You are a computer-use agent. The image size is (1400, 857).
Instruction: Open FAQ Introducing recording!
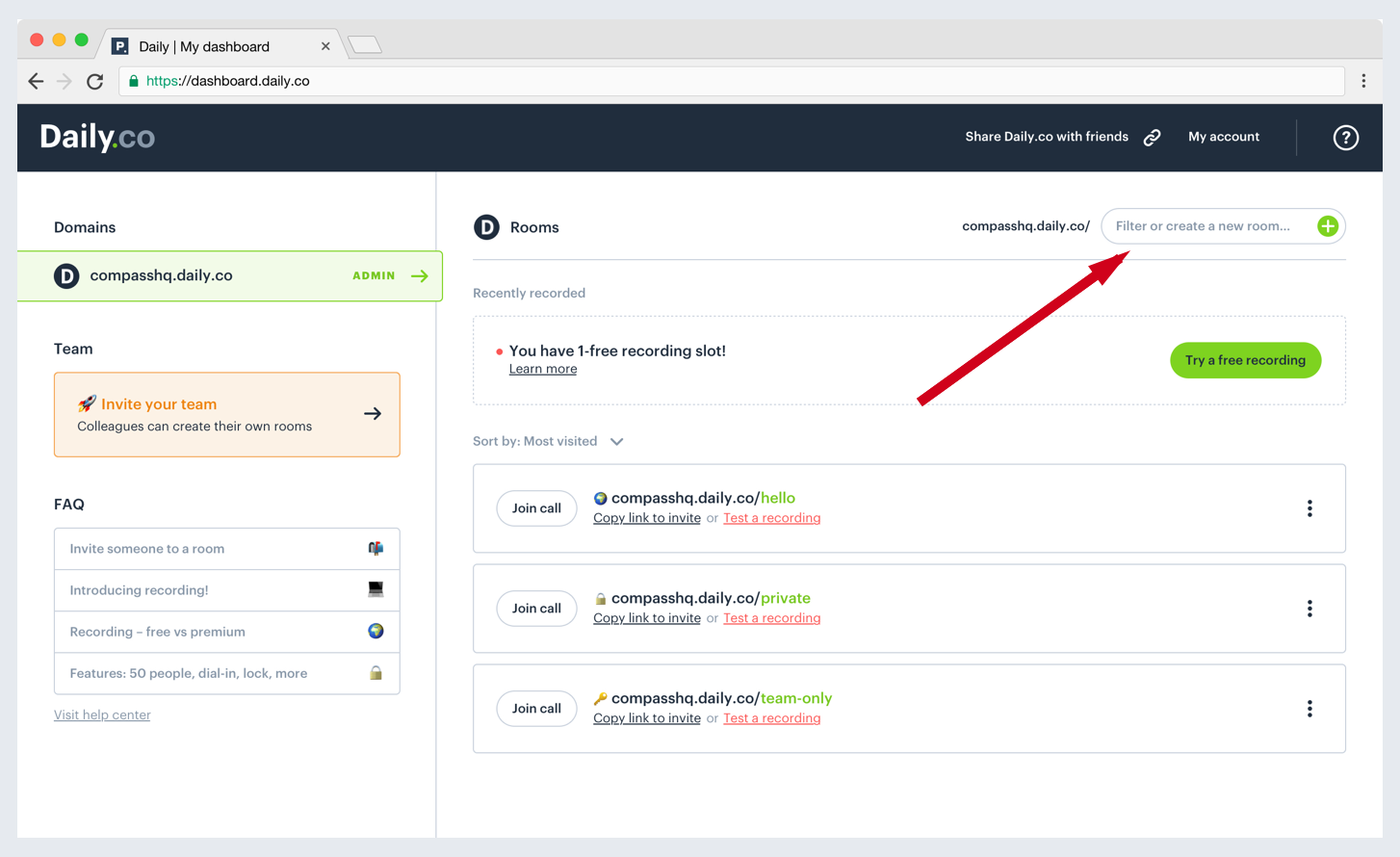click(x=227, y=590)
